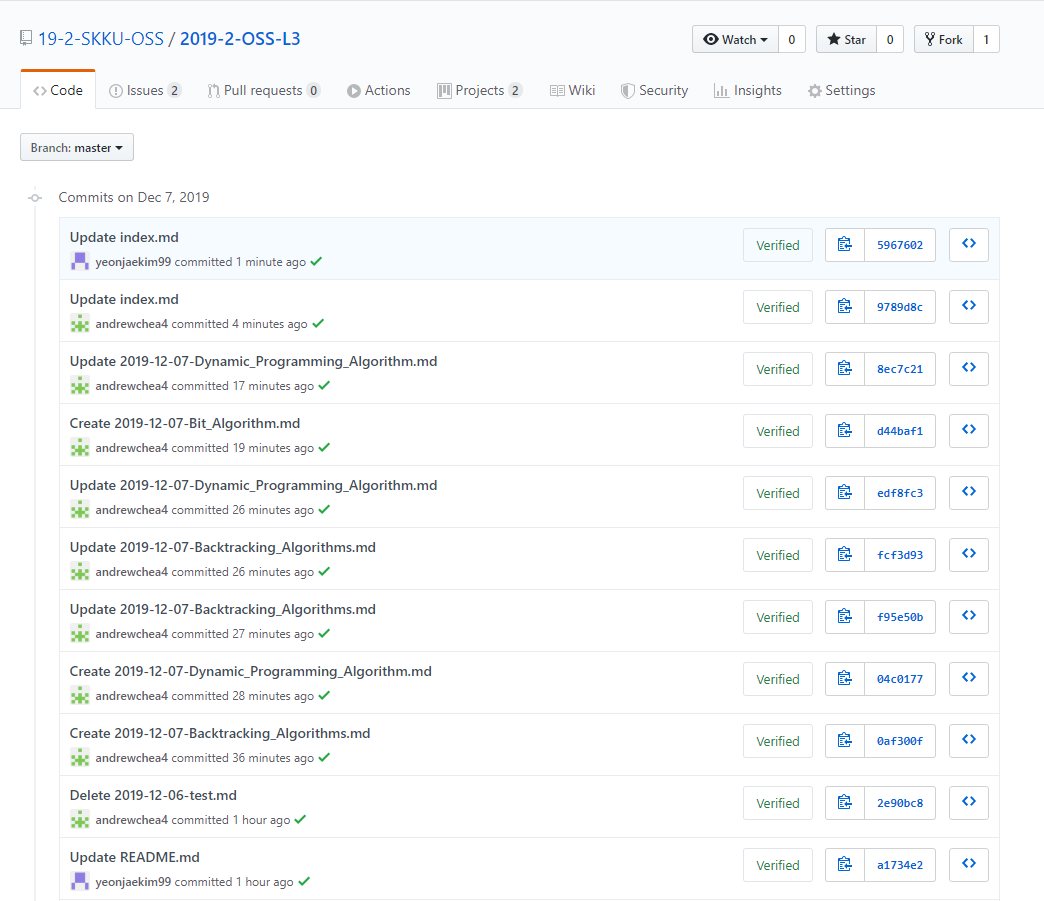Browse repository files at commit a1734e2
Viewport: 1044px width, 901px height.
tap(968, 864)
